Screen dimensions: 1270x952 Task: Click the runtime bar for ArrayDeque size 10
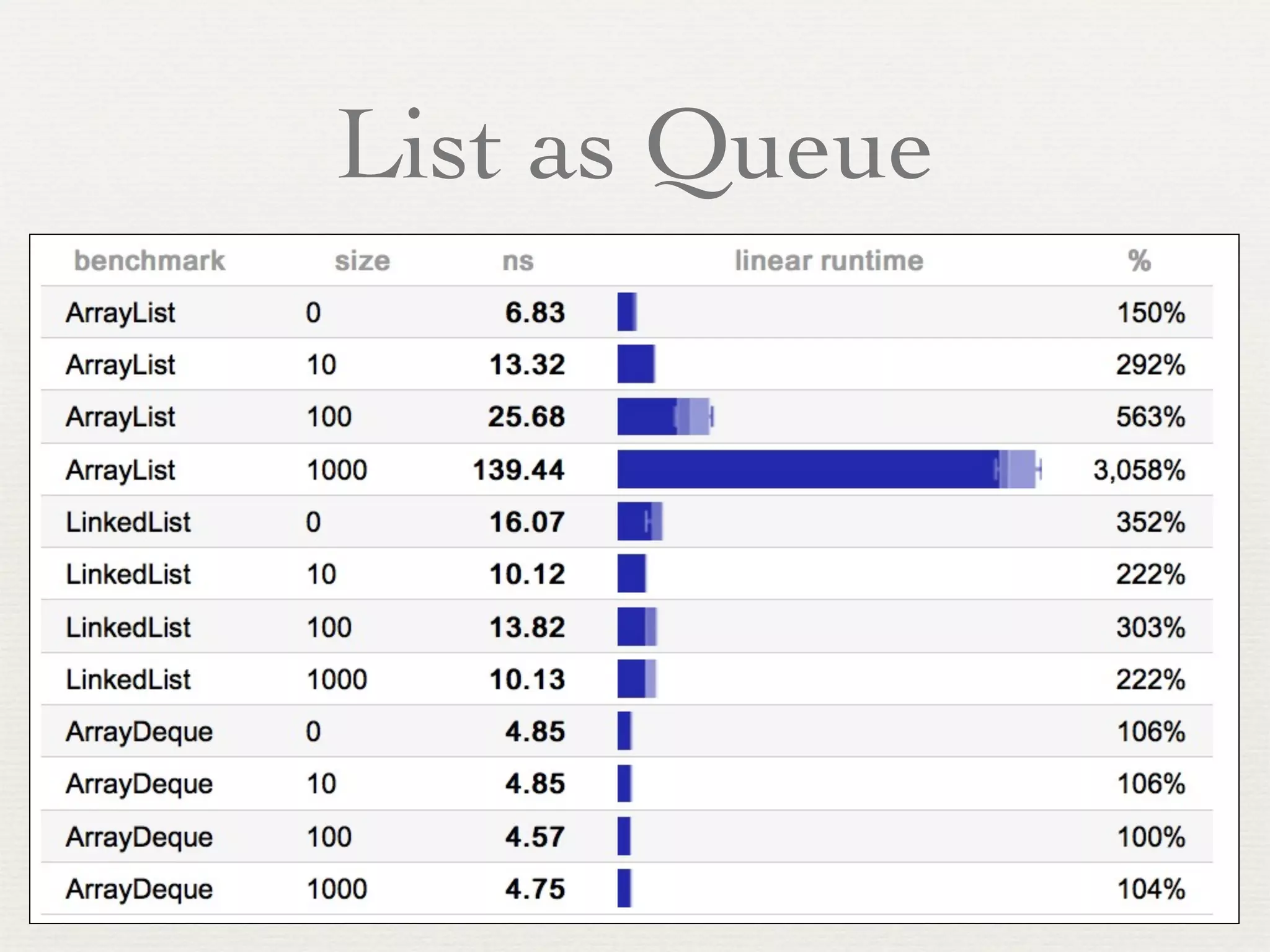(624, 783)
